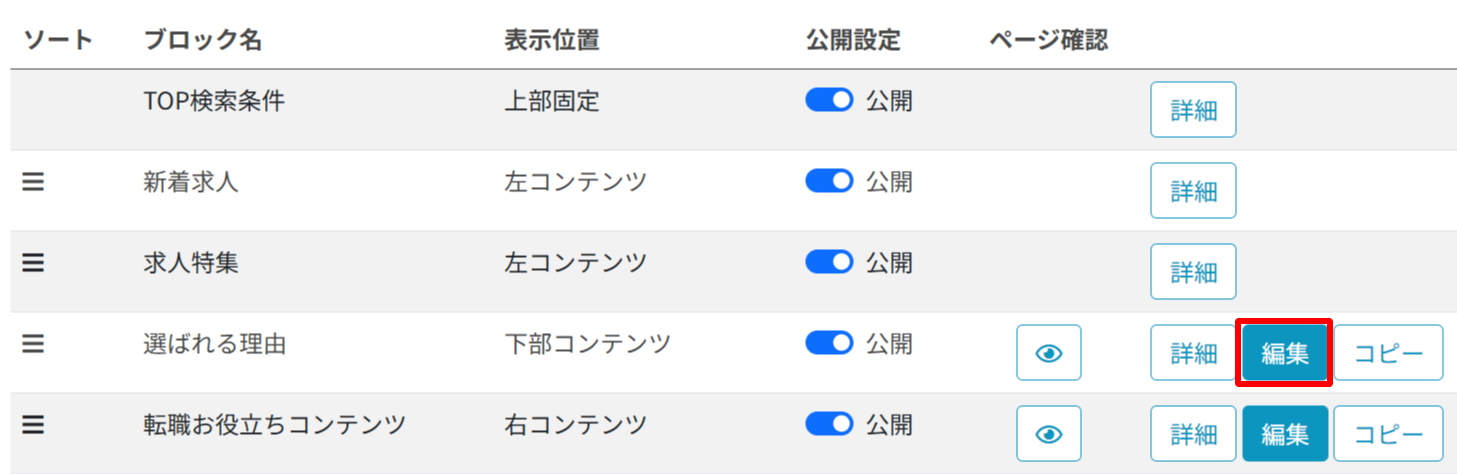Copy the 転職お役立ちコンテンツ block with コピー
1457x474 pixels.
[x=1388, y=434]
